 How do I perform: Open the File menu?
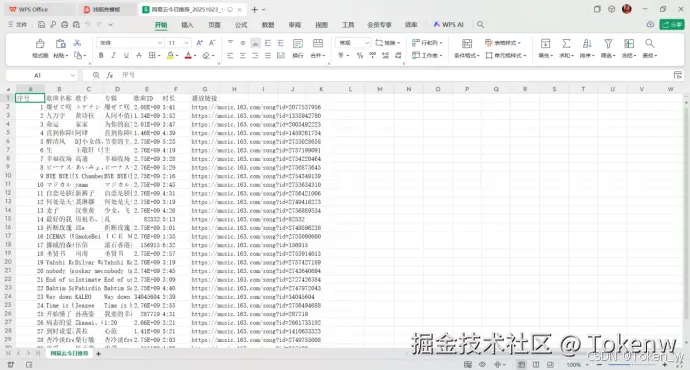18,25
